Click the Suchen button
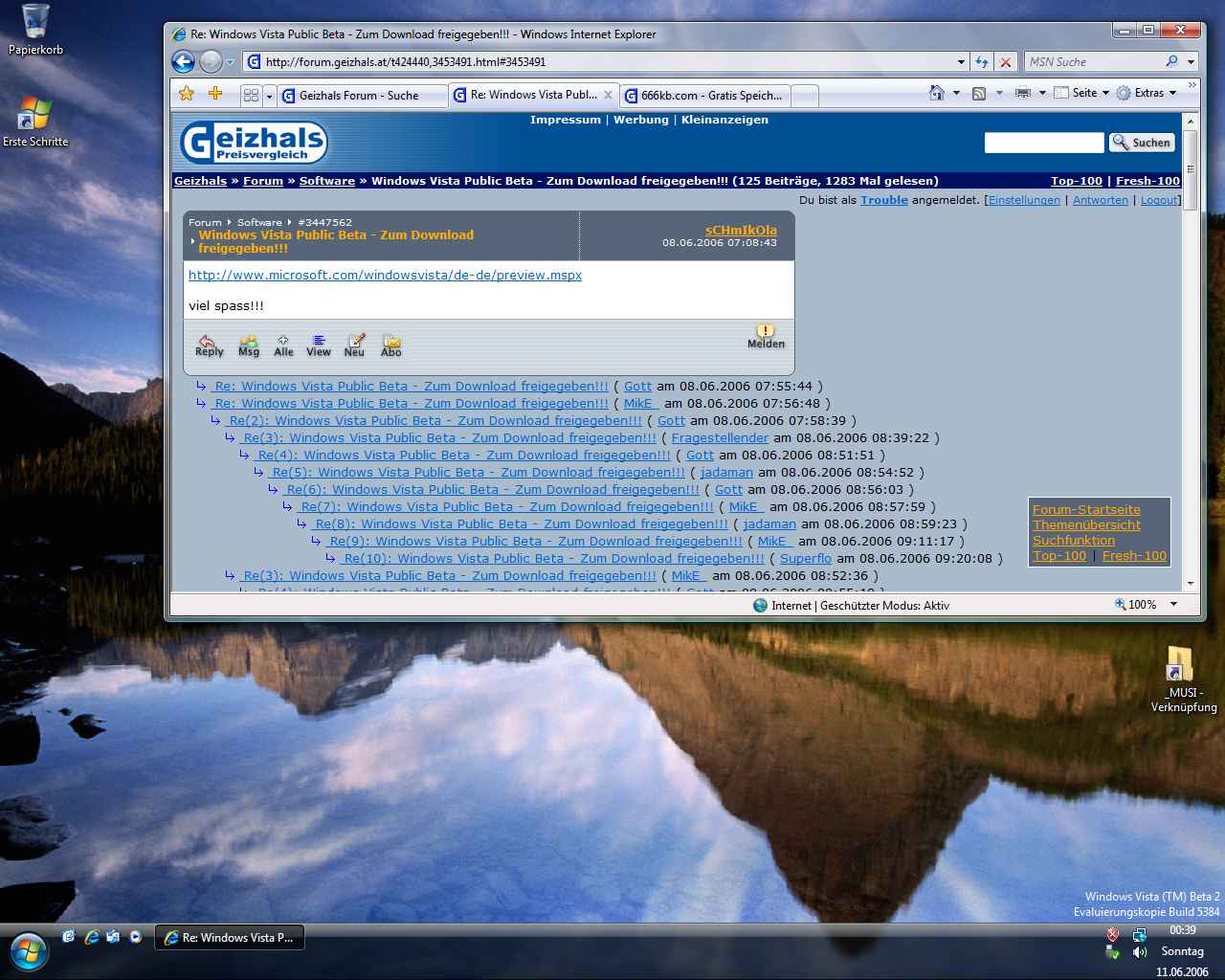Image resolution: width=1225 pixels, height=980 pixels. click(1141, 143)
